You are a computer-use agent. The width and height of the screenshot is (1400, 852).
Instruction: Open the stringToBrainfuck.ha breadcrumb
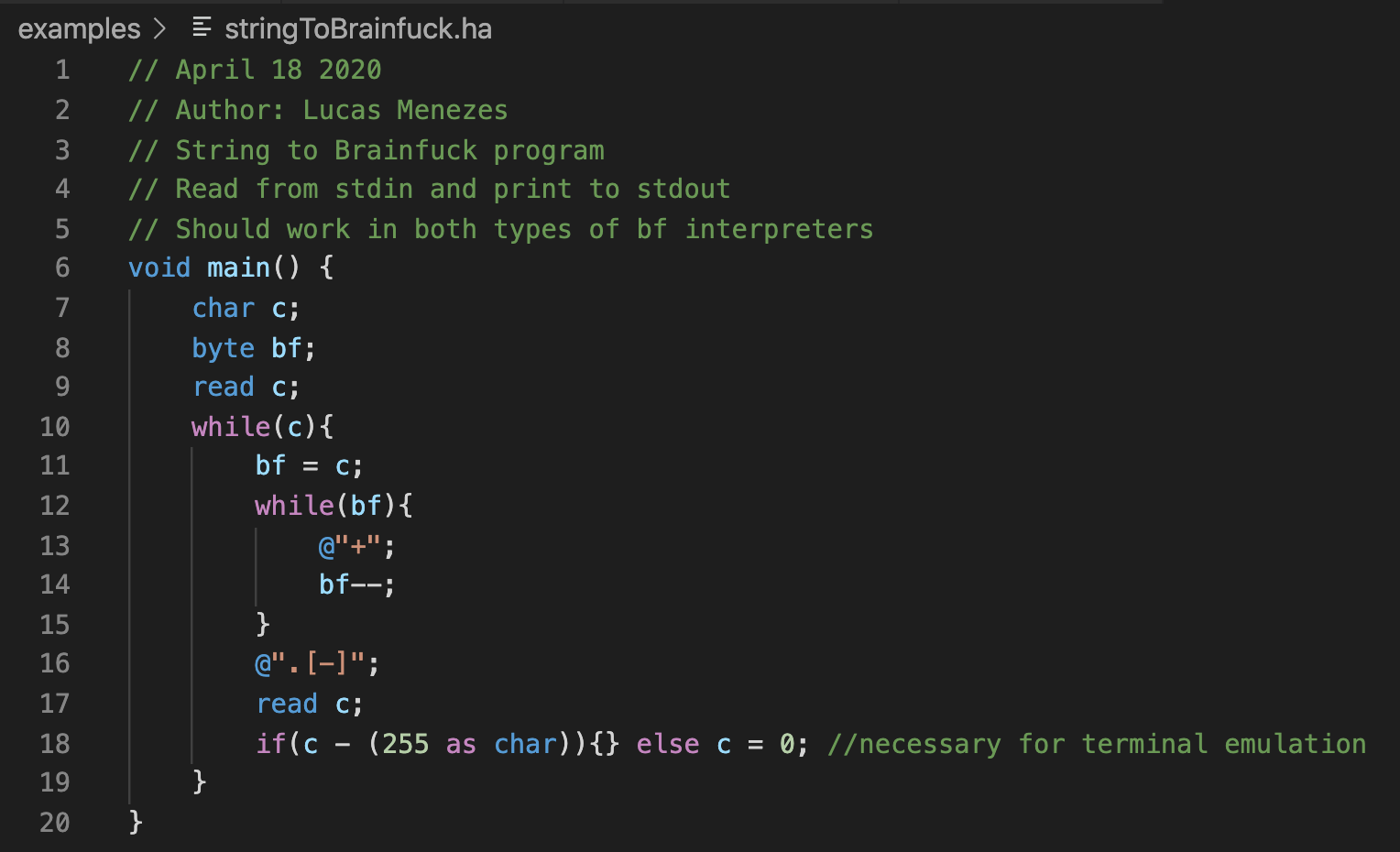click(x=357, y=28)
